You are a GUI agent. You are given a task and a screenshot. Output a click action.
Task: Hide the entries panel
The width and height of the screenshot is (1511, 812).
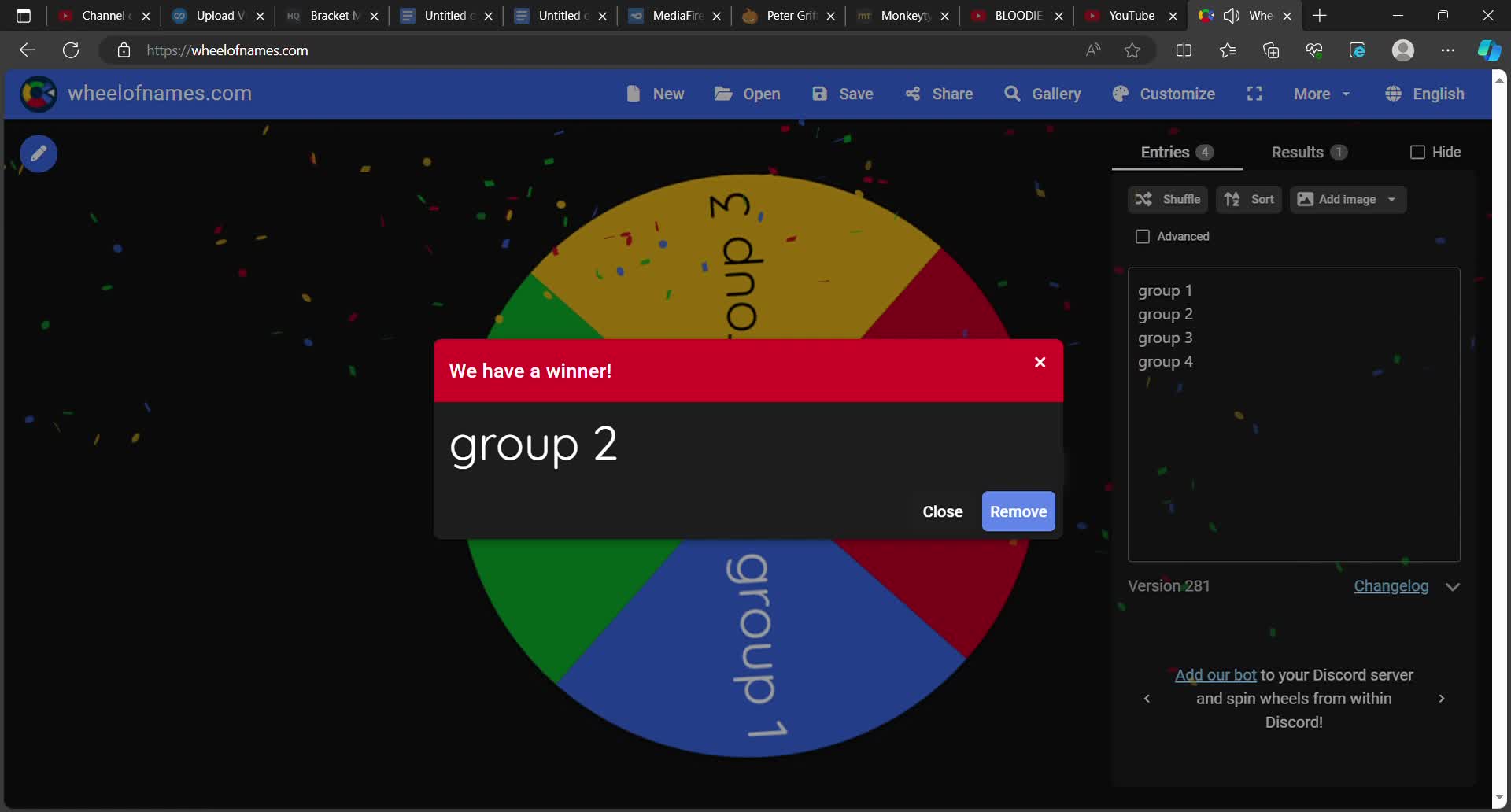point(1418,152)
